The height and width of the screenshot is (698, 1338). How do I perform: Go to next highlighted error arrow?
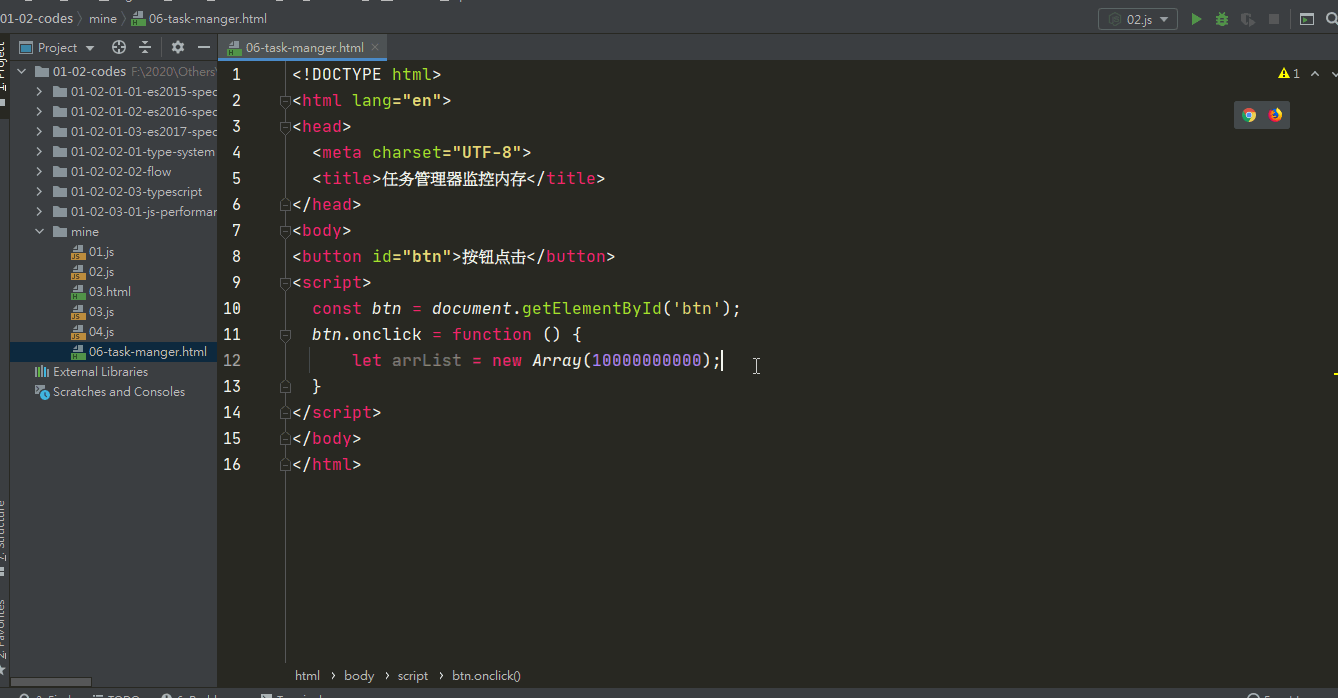pyautogui.click(x=1334, y=73)
